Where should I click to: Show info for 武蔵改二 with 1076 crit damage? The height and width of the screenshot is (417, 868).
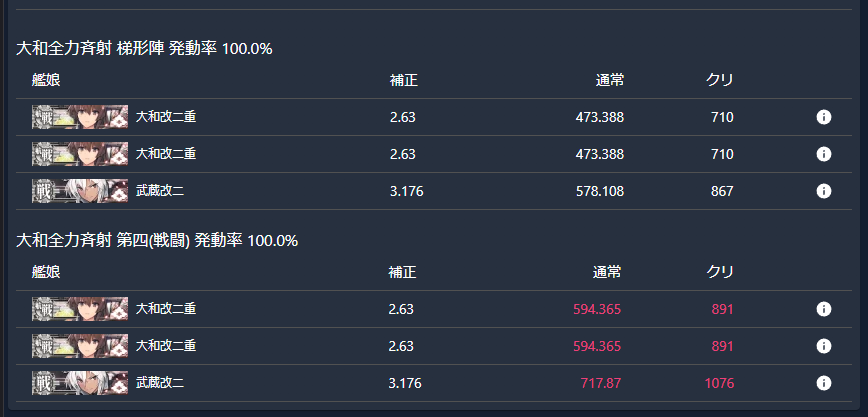tap(824, 383)
